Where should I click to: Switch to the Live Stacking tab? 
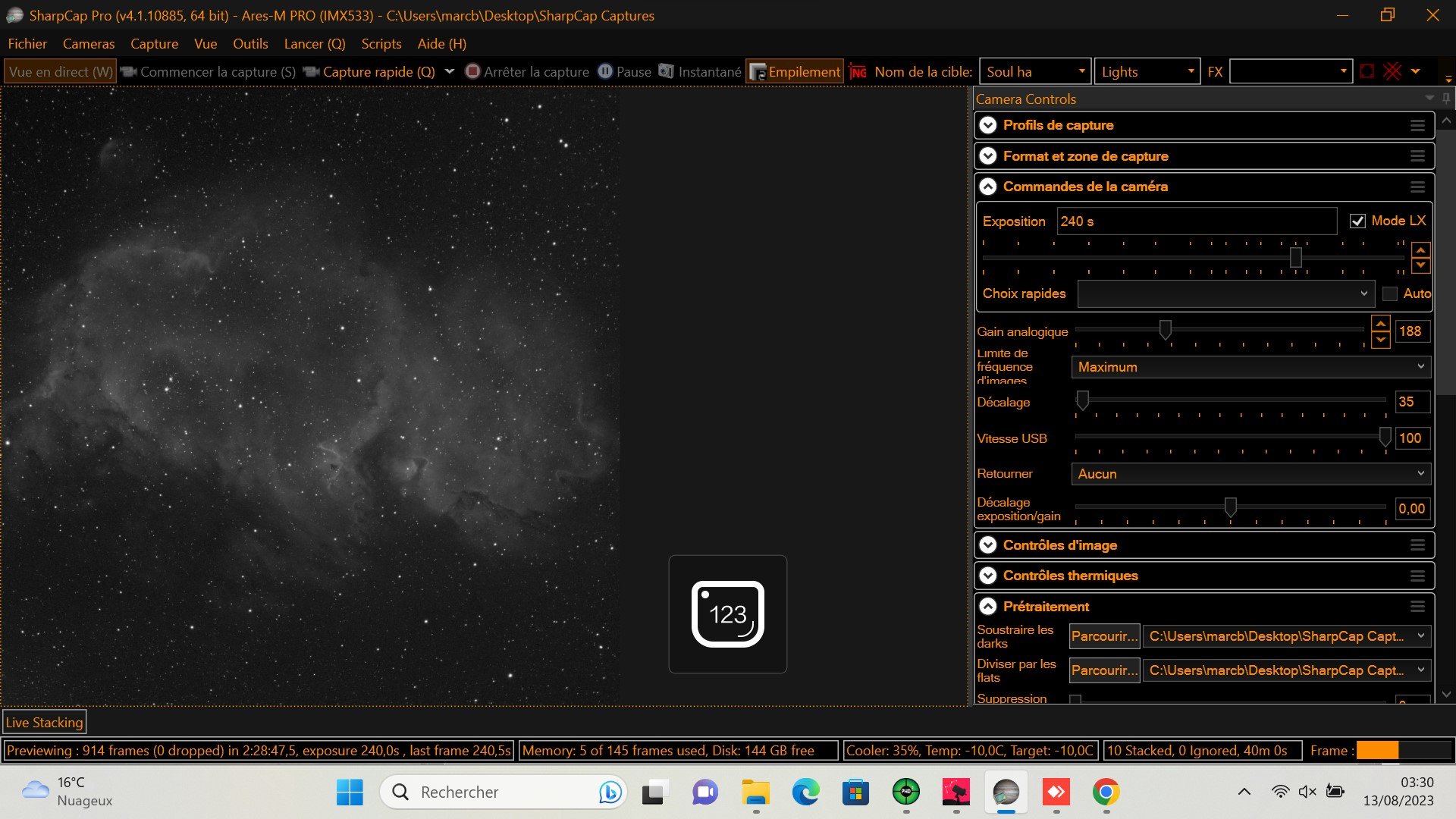[45, 723]
